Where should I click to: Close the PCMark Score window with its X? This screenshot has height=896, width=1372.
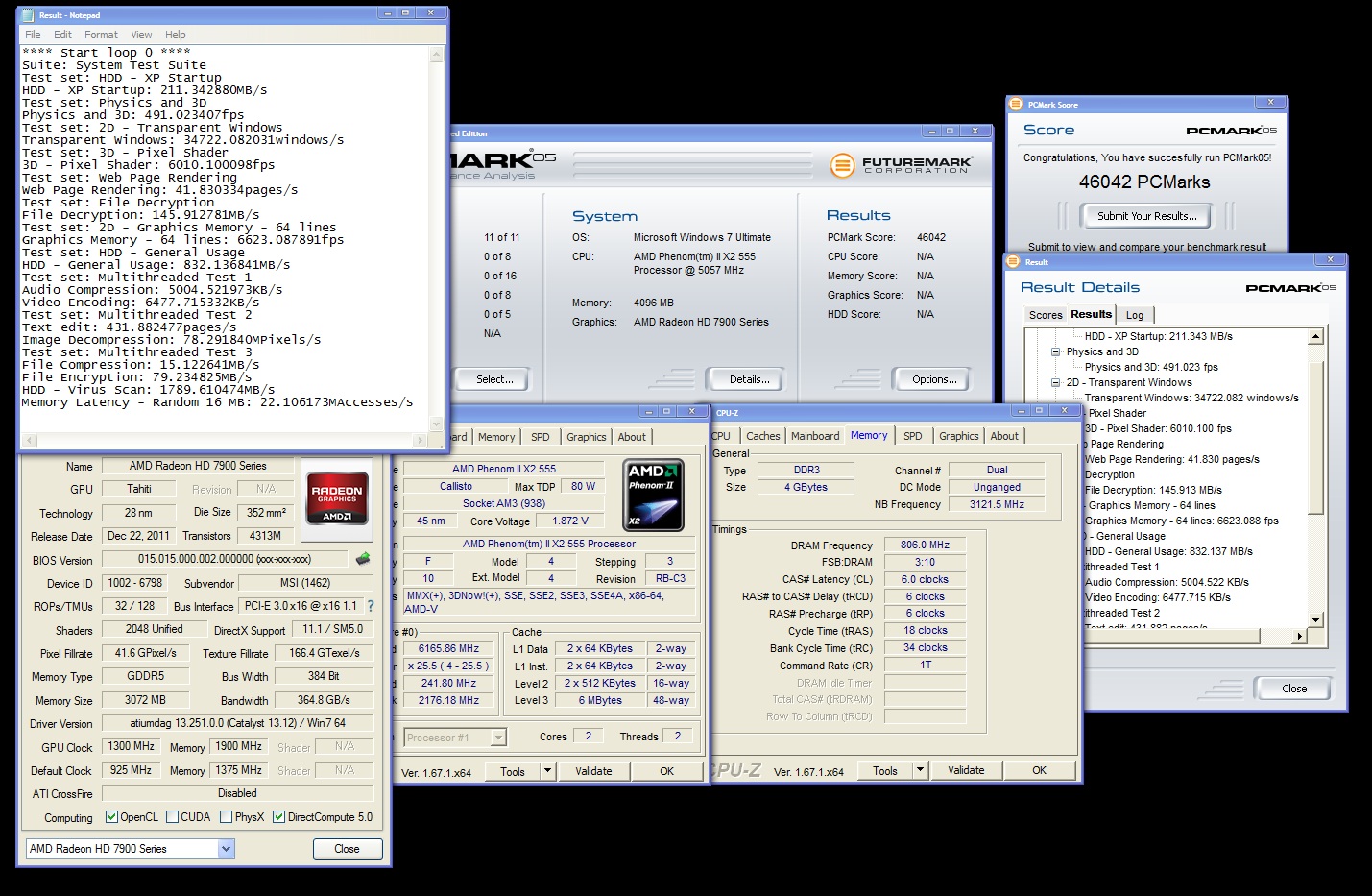[1270, 102]
